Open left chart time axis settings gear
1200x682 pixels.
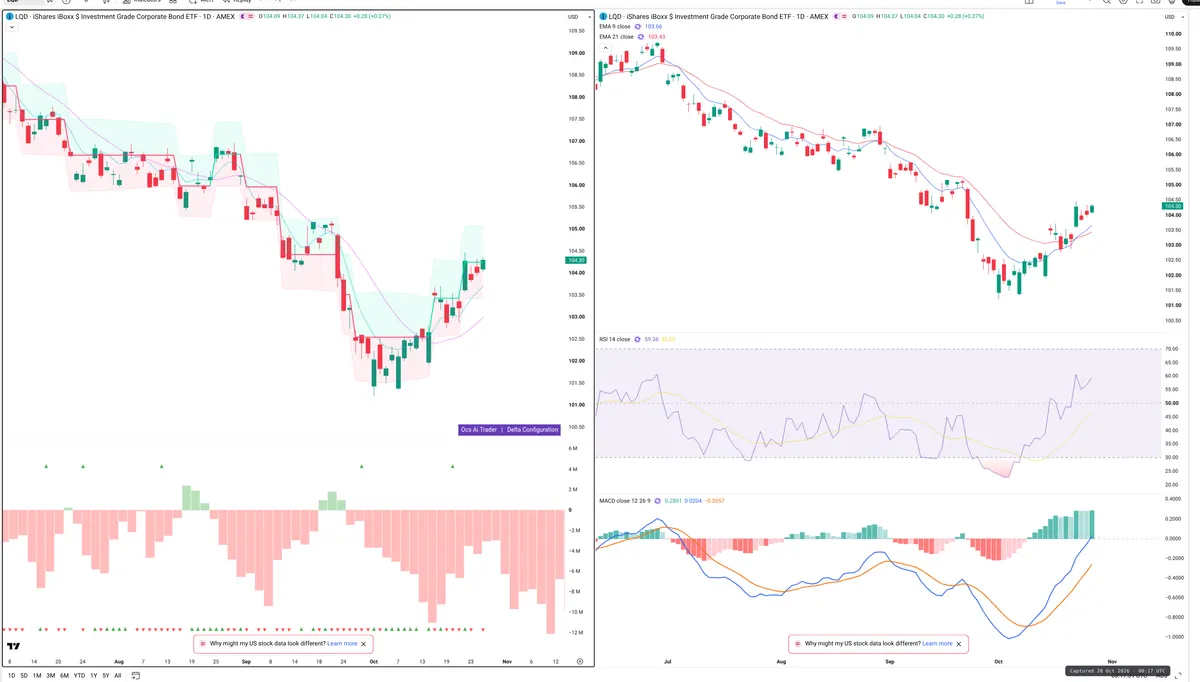(579, 661)
